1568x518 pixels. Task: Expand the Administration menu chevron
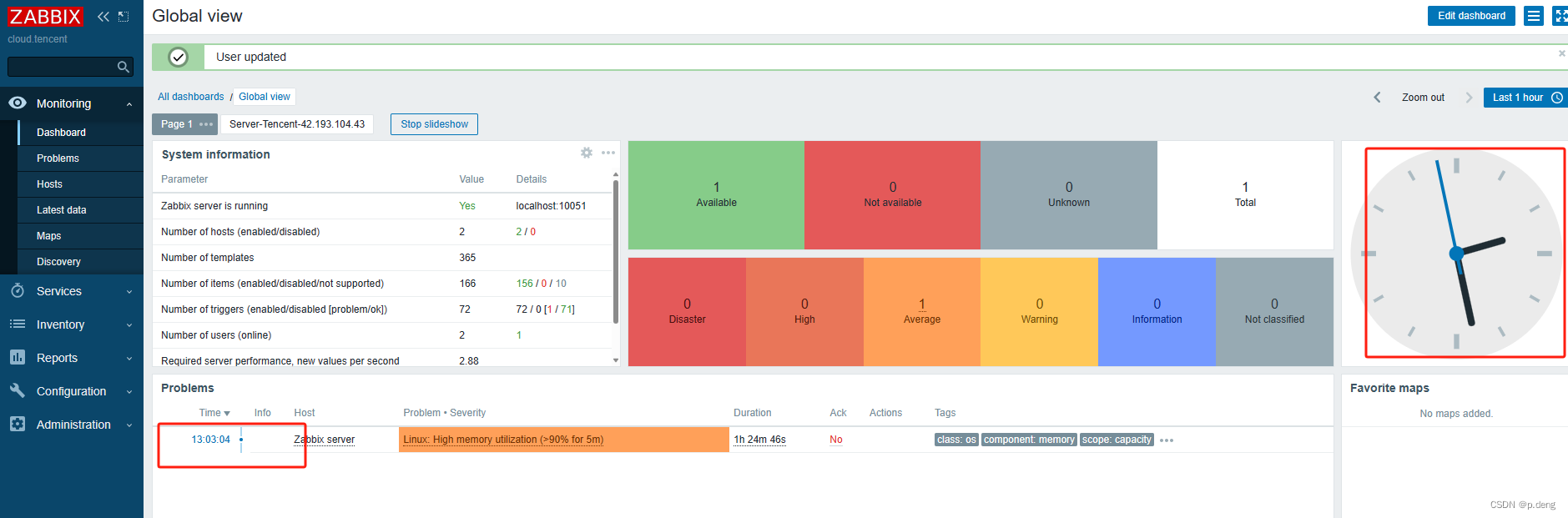point(129,425)
